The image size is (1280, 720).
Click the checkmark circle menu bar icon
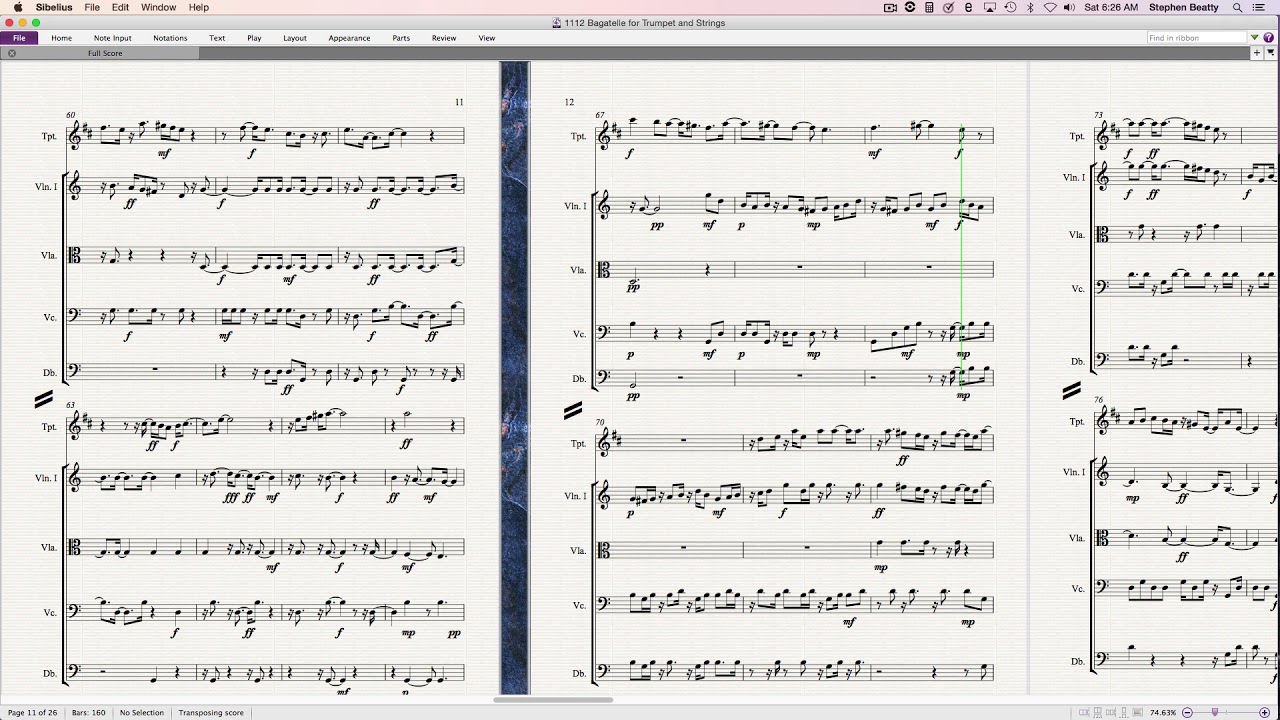[x=948, y=7]
